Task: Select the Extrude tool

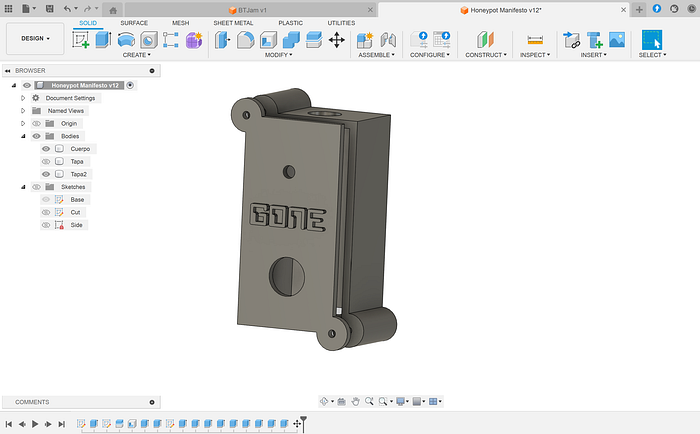Action: (x=104, y=40)
